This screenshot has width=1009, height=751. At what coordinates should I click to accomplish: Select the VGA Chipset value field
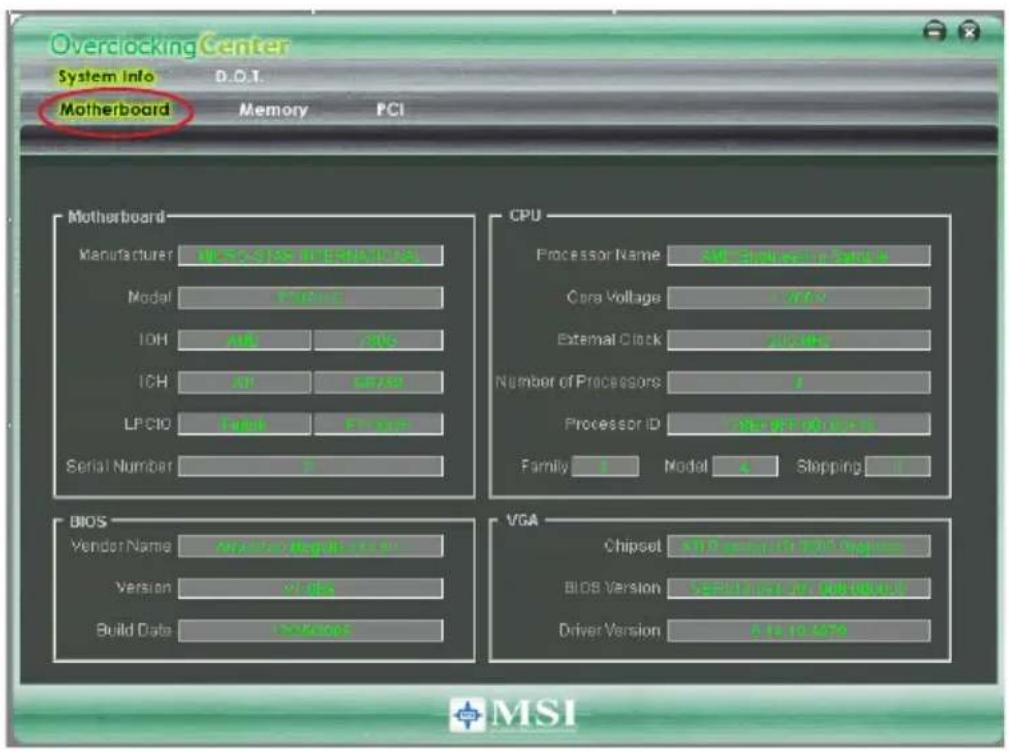(799, 546)
